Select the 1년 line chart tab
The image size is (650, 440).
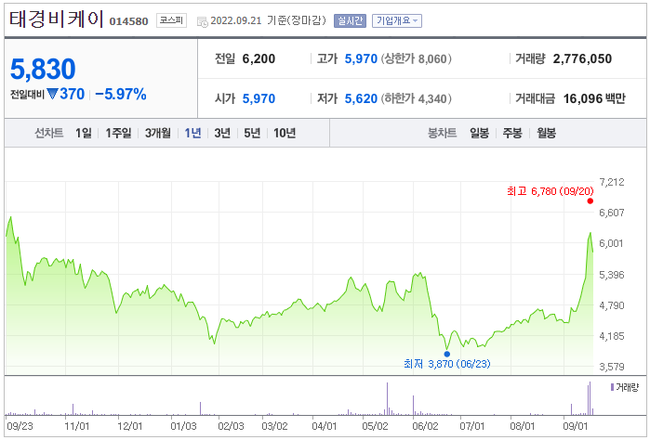[193, 133]
